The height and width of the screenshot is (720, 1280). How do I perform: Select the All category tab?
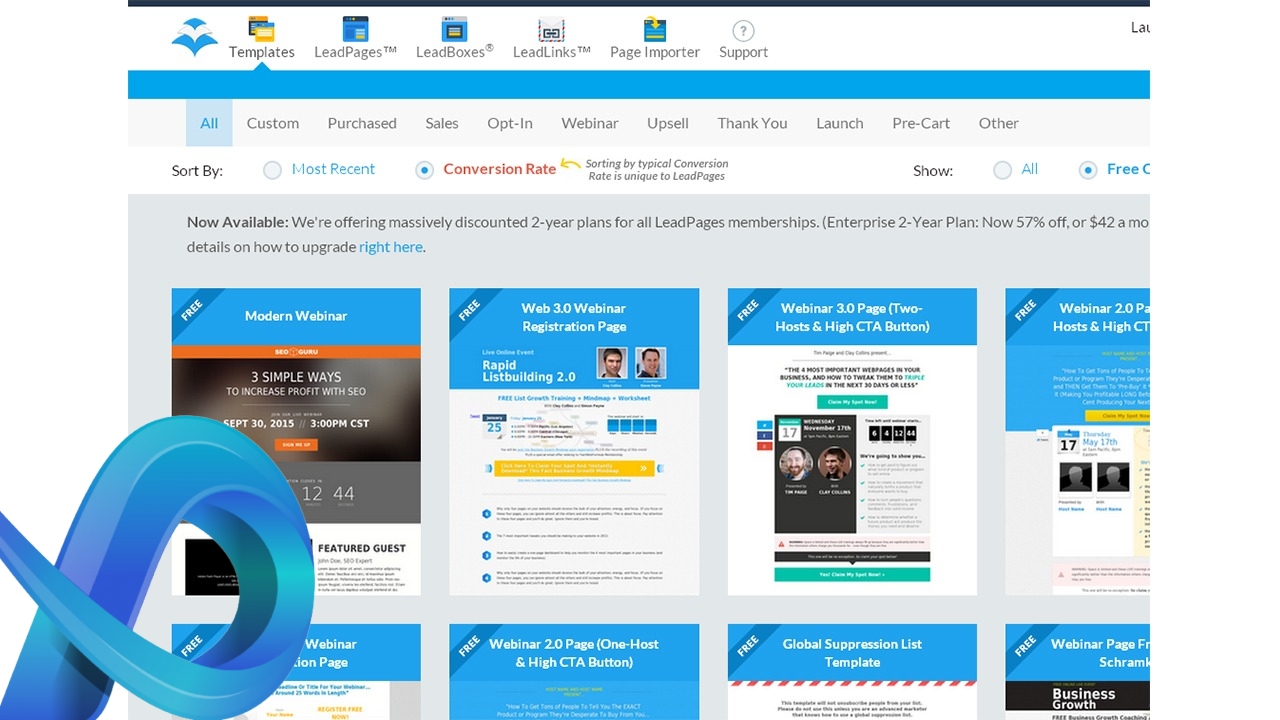click(x=209, y=123)
